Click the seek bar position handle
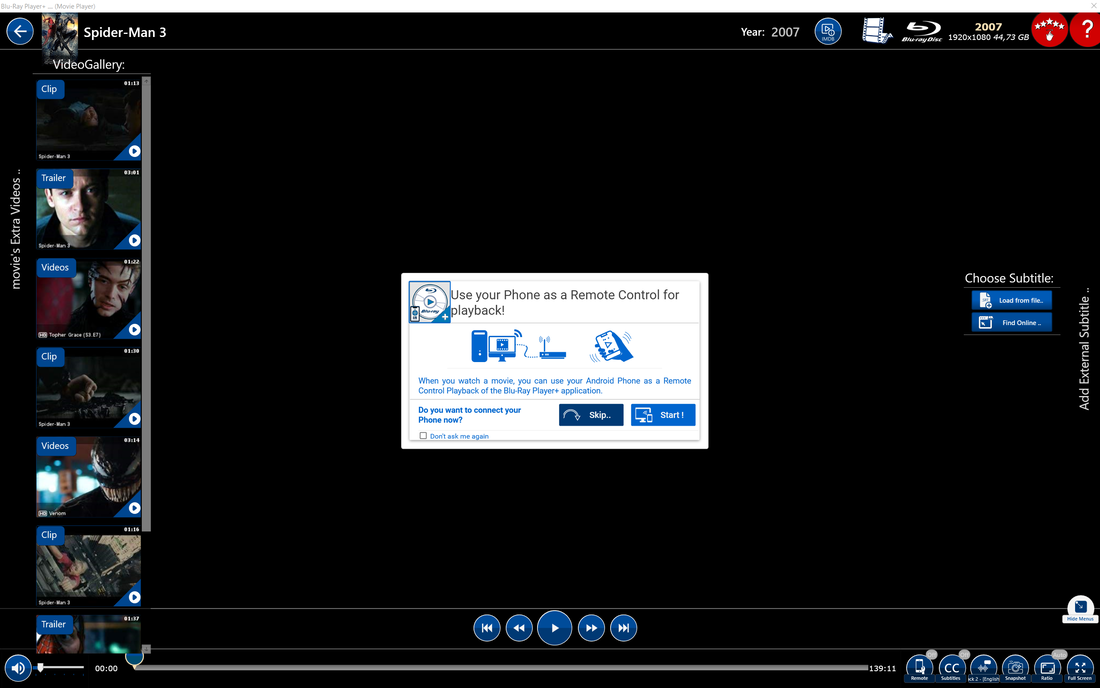Screen dimensions: 1100x688 point(134,657)
